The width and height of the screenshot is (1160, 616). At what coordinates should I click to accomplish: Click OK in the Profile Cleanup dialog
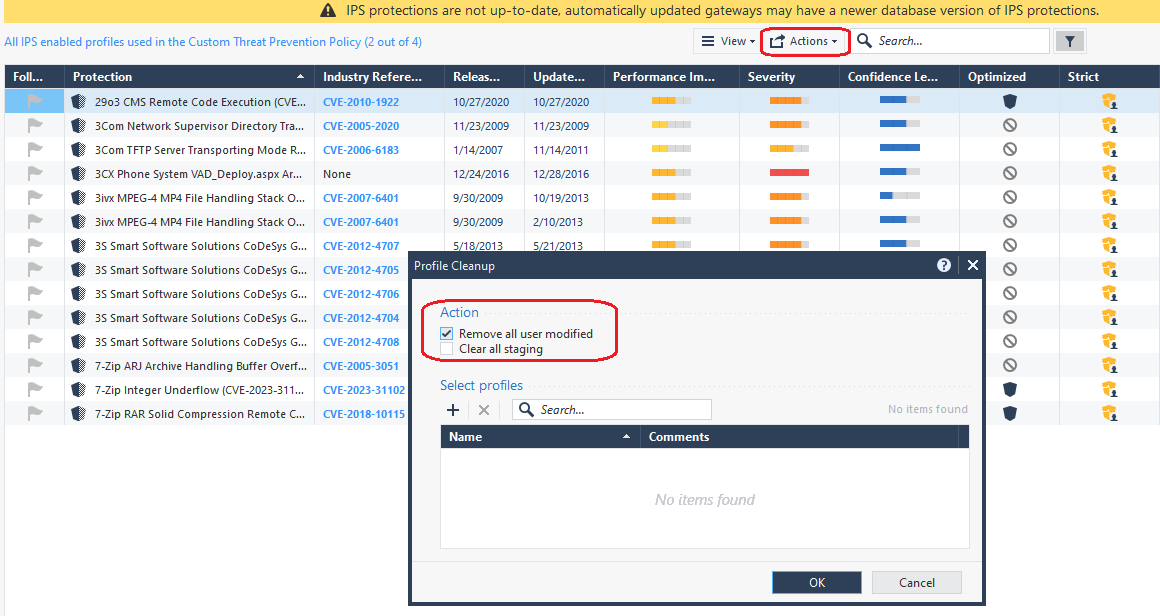(816, 582)
